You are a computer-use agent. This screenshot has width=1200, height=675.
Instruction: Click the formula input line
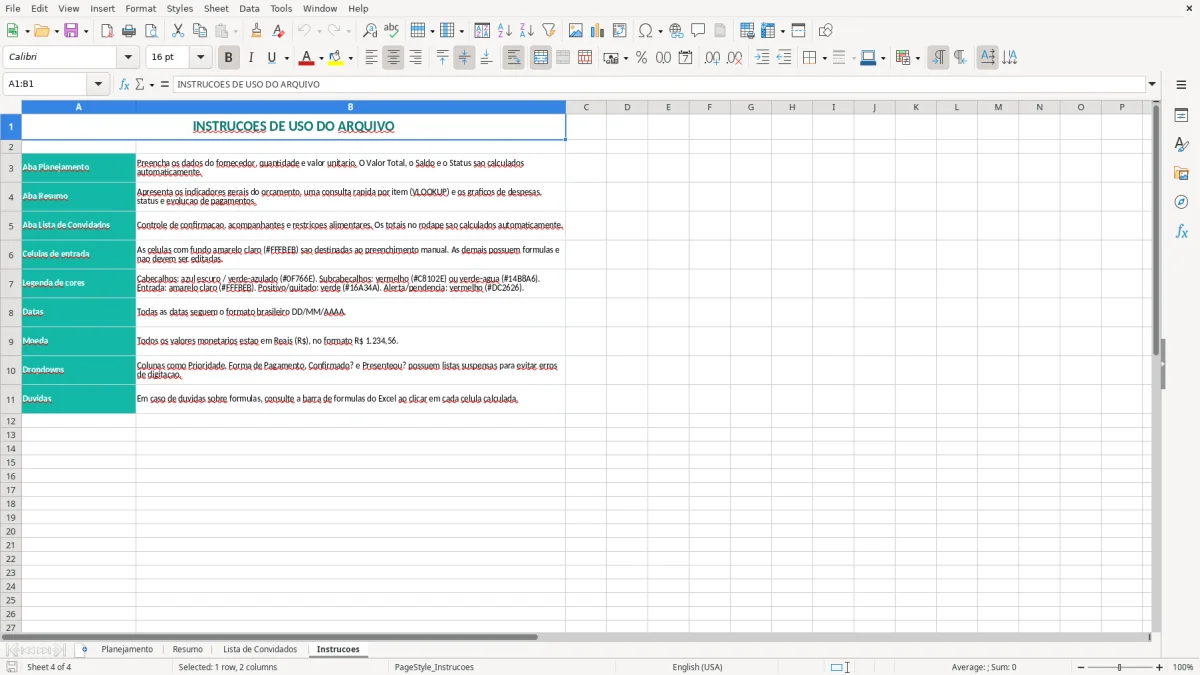(x=660, y=84)
